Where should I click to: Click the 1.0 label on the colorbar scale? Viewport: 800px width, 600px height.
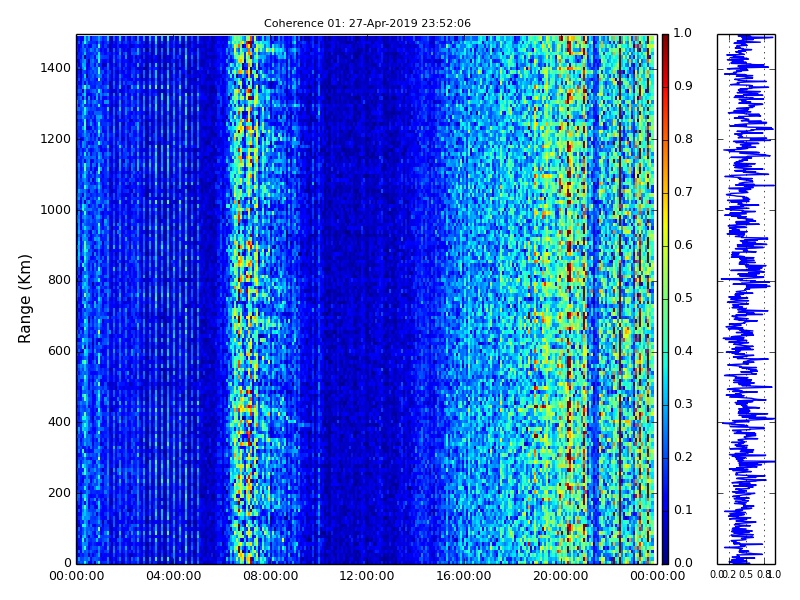tap(683, 33)
